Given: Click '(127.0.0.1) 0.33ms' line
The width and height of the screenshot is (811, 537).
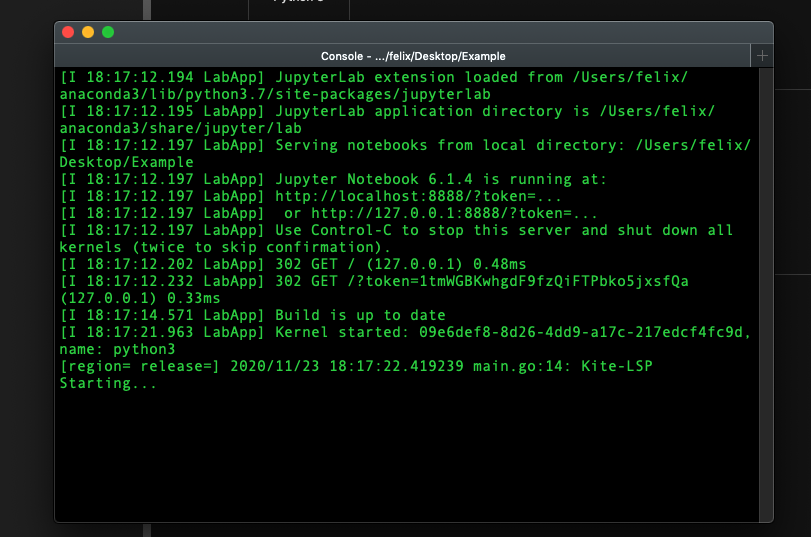Looking at the screenshot, I should pos(140,299).
